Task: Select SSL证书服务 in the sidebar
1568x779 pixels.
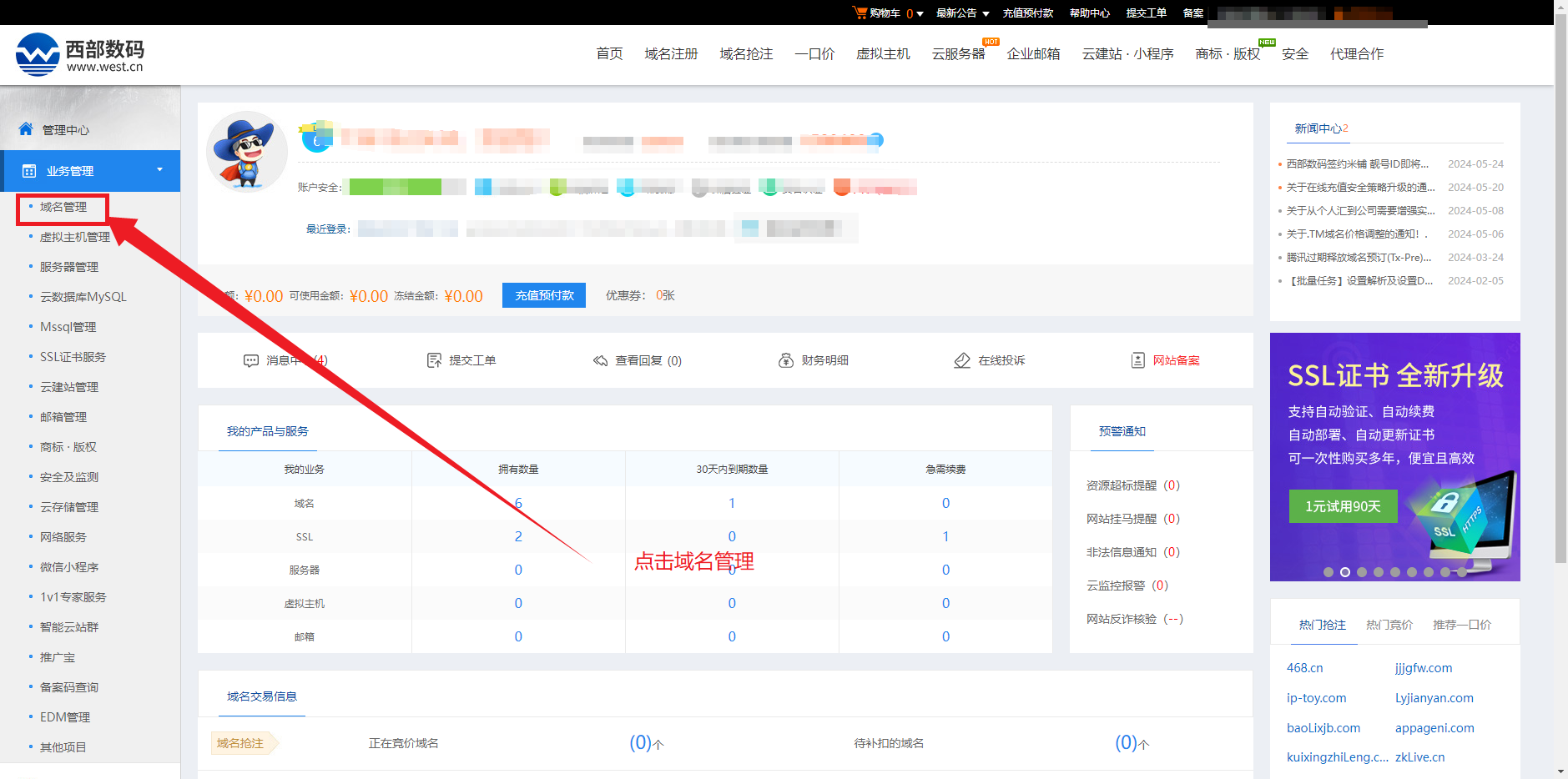Action: pyautogui.click(x=73, y=357)
